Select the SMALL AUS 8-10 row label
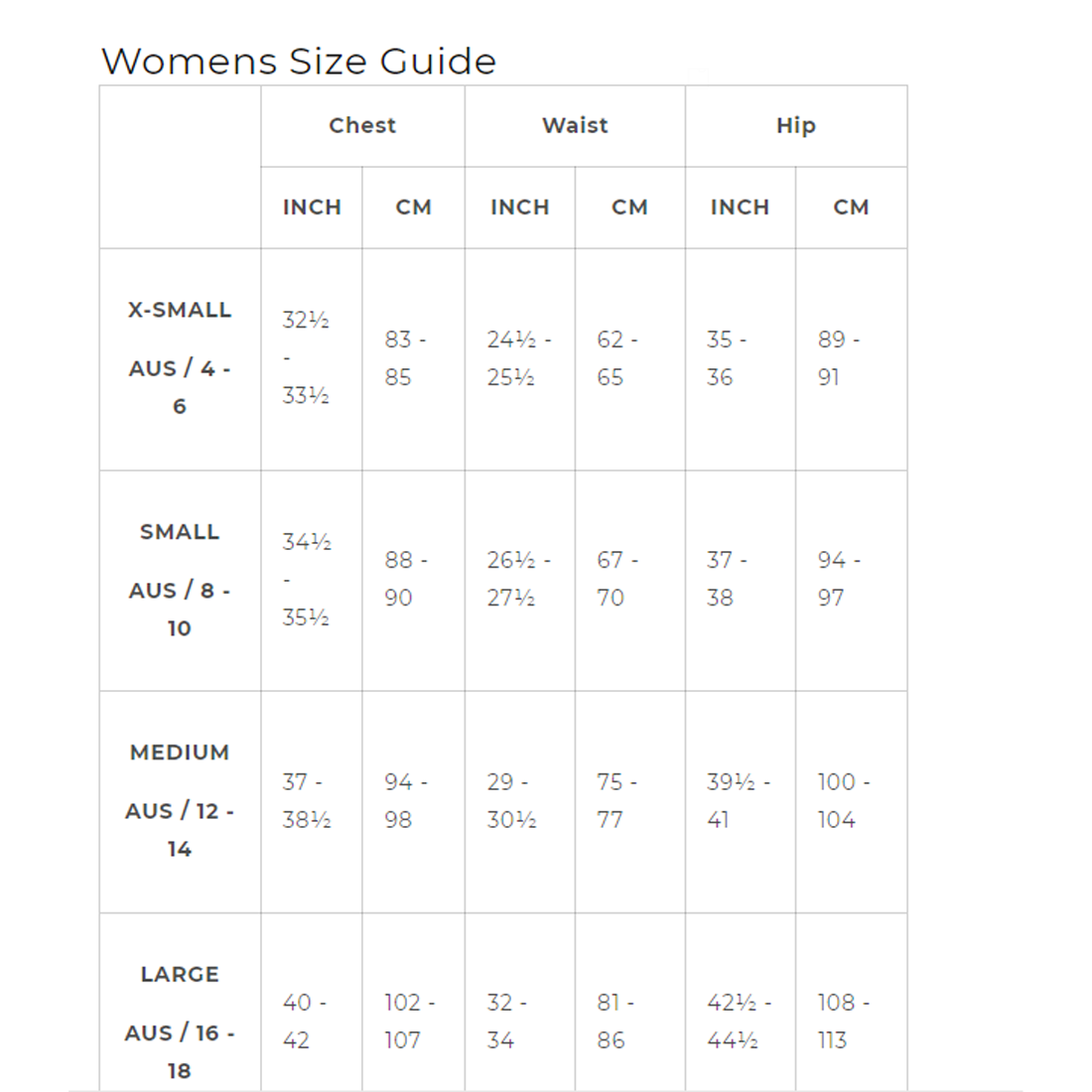Image resolution: width=1092 pixels, height=1092 pixels. click(180, 580)
